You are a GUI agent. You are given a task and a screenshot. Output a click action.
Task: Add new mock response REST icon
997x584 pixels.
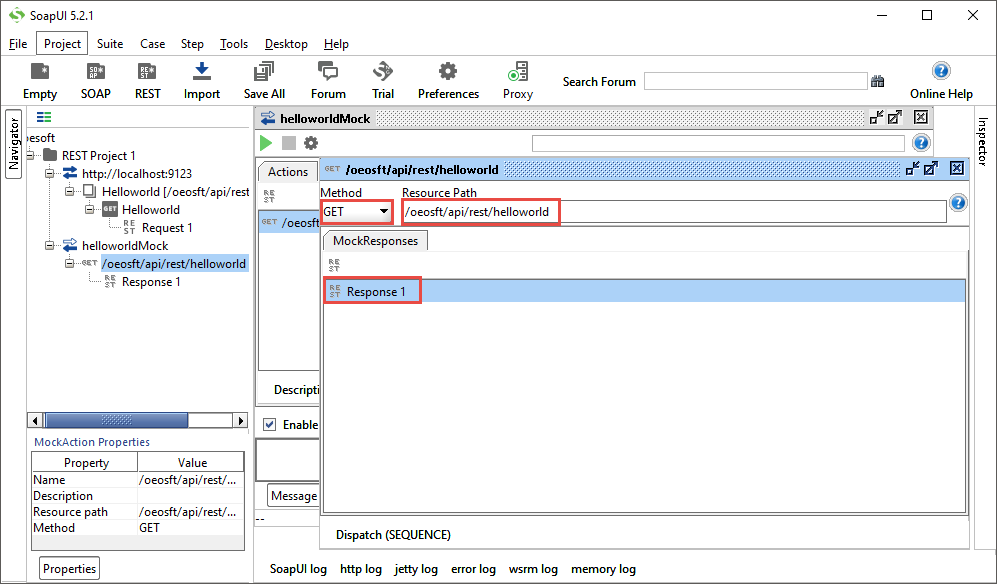pos(334,265)
